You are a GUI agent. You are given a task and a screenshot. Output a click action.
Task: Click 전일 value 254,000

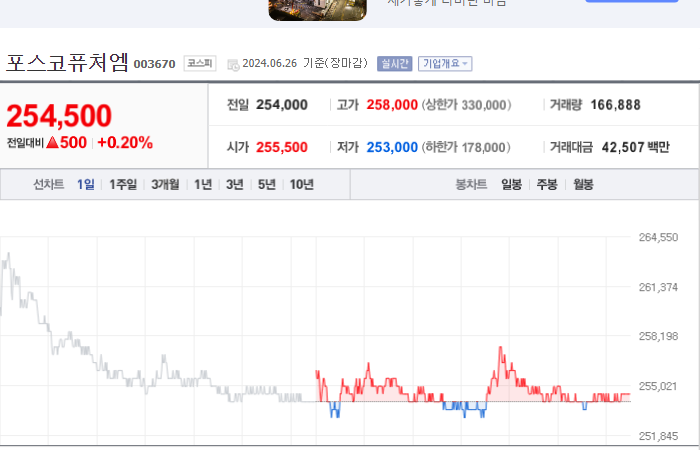pos(282,105)
